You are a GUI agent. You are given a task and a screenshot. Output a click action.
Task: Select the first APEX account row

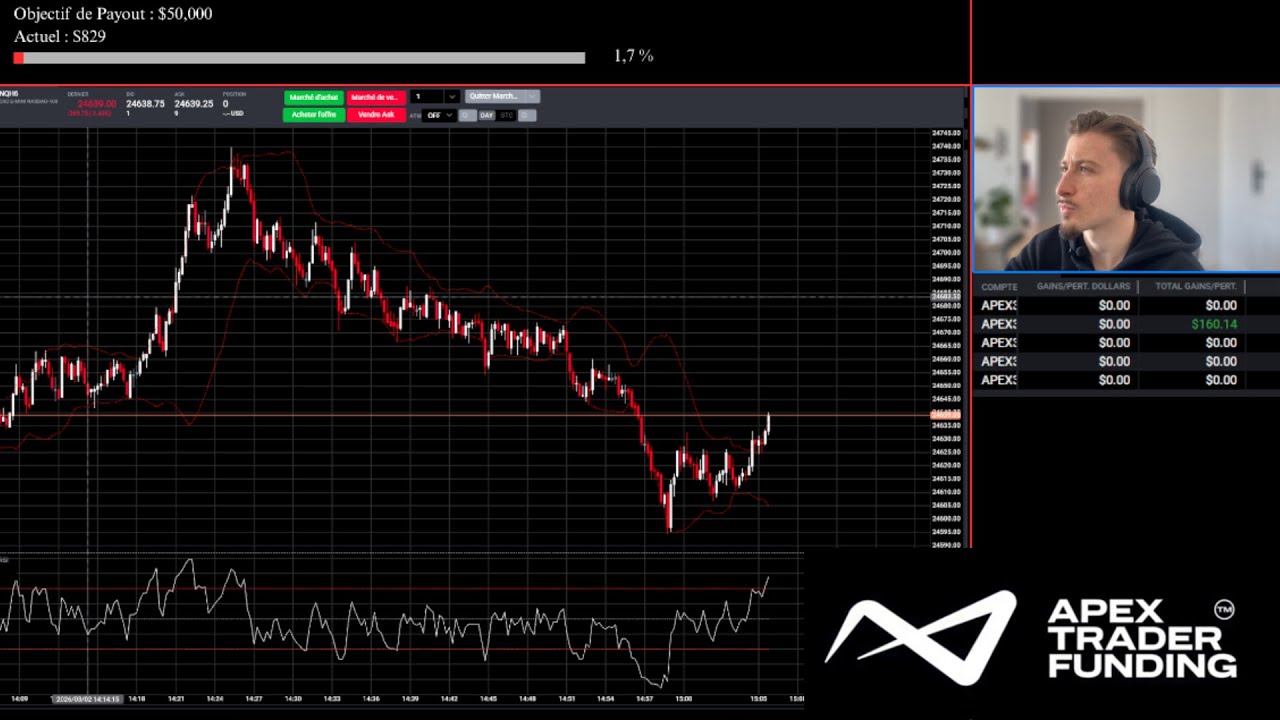pyautogui.click(x=1126, y=305)
